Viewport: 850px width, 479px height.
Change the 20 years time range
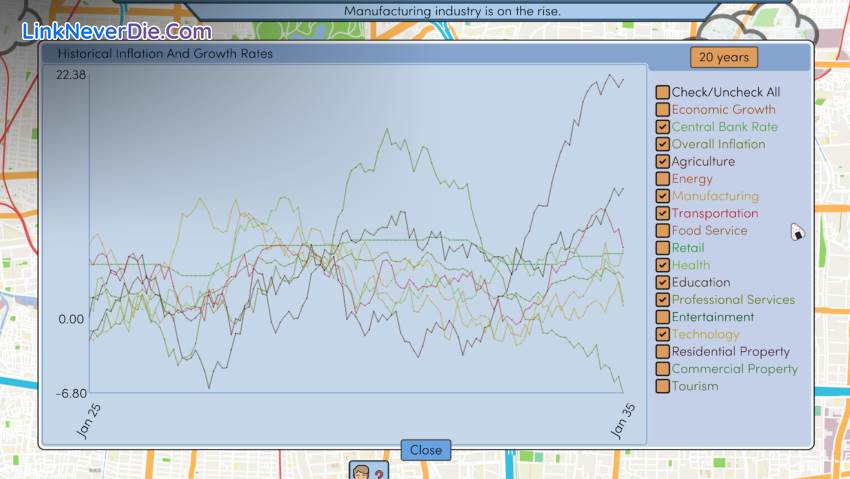[x=724, y=58]
